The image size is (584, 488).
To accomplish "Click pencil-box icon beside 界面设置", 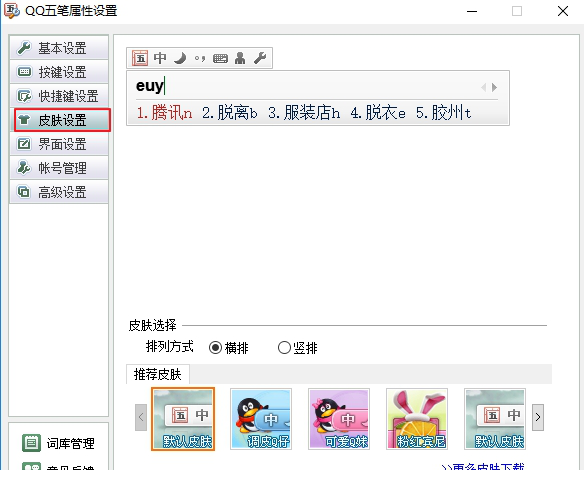I will click(x=24, y=144).
